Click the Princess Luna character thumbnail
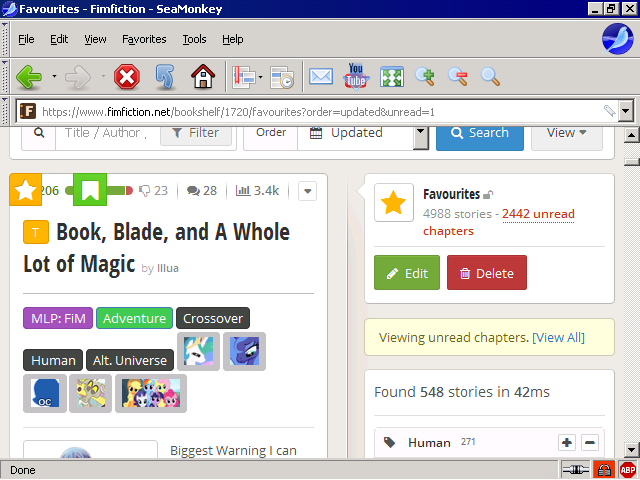The image size is (640, 480). pos(244,351)
